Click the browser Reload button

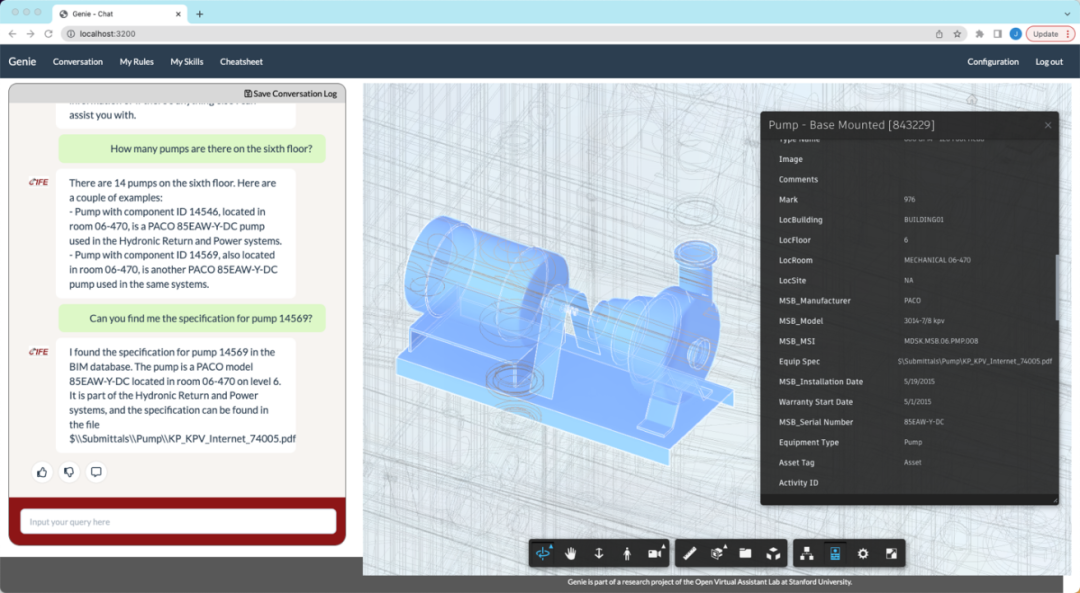(48, 34)
